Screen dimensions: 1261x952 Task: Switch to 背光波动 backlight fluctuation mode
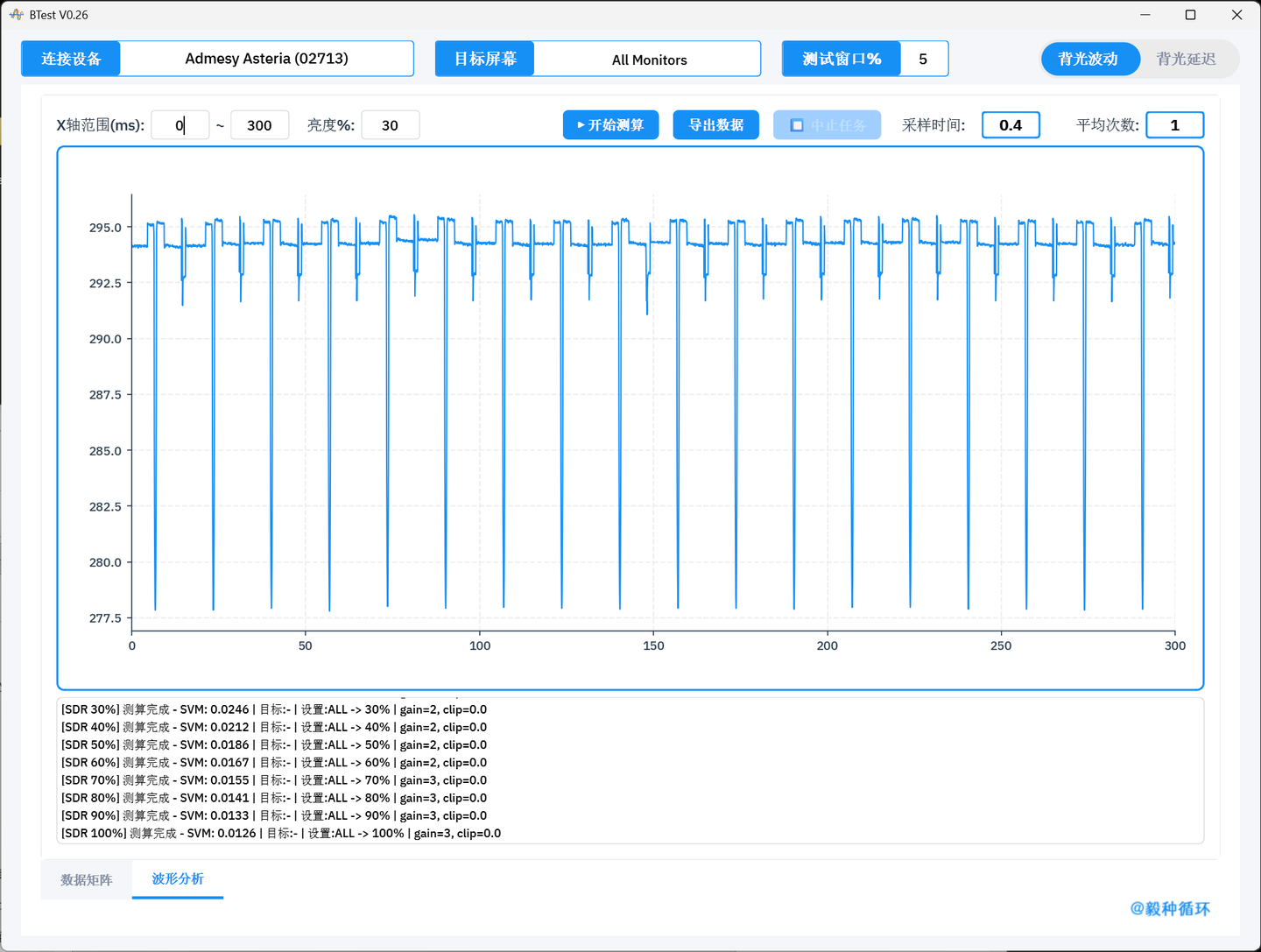[1090, 59]
